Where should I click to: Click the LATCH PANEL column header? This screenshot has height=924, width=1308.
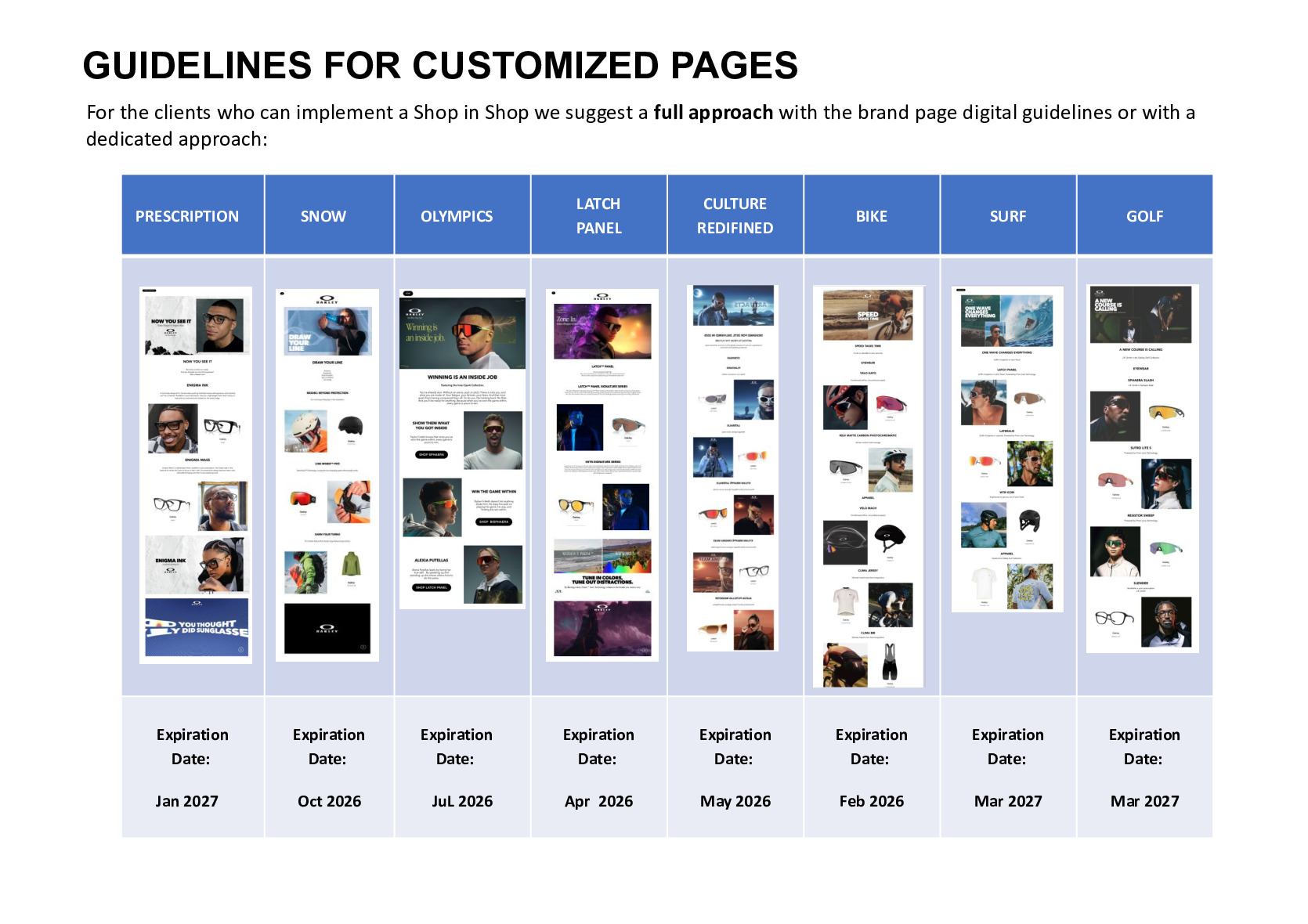[x=598, y=215]
